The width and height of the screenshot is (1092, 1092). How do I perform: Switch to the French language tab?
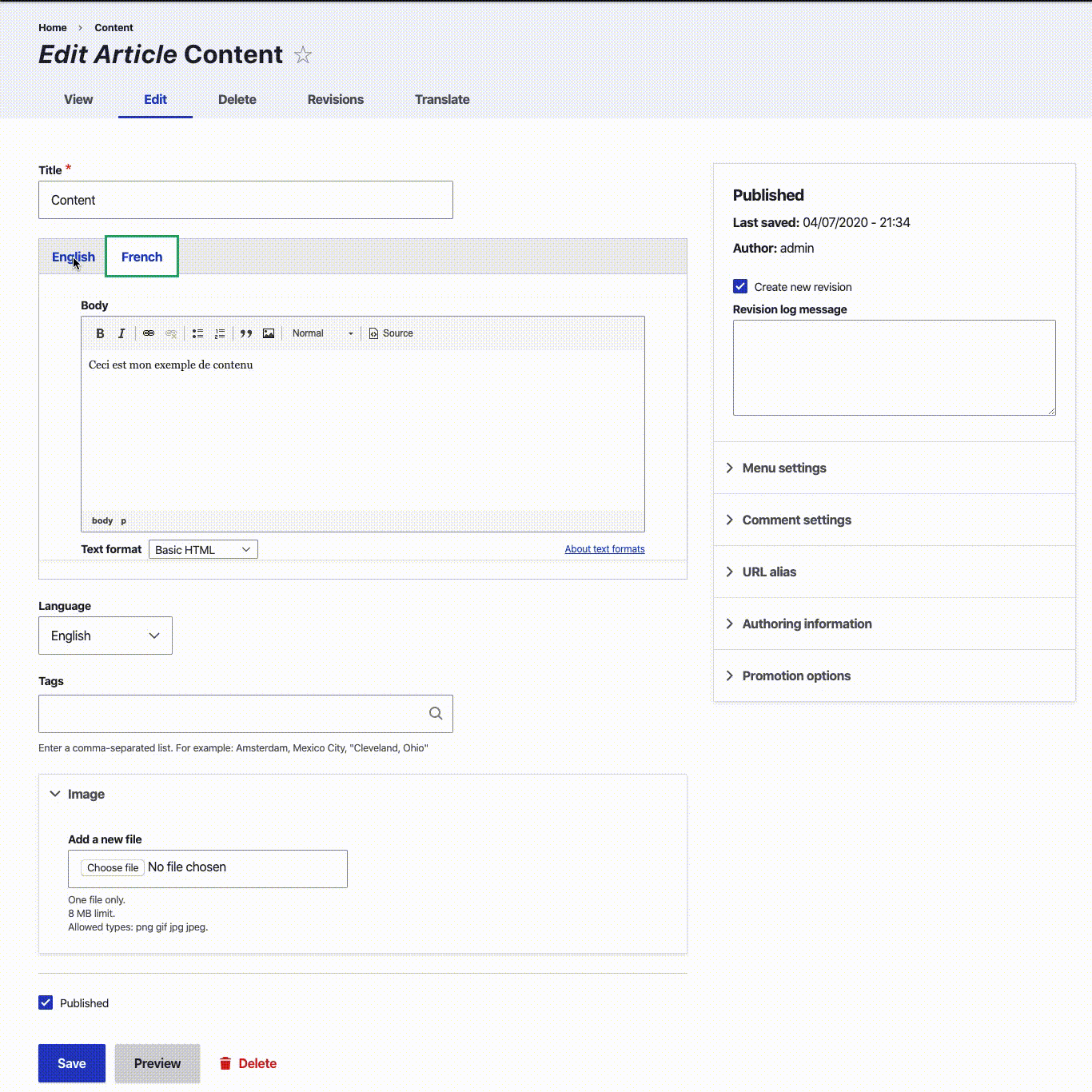click(141, 257)
